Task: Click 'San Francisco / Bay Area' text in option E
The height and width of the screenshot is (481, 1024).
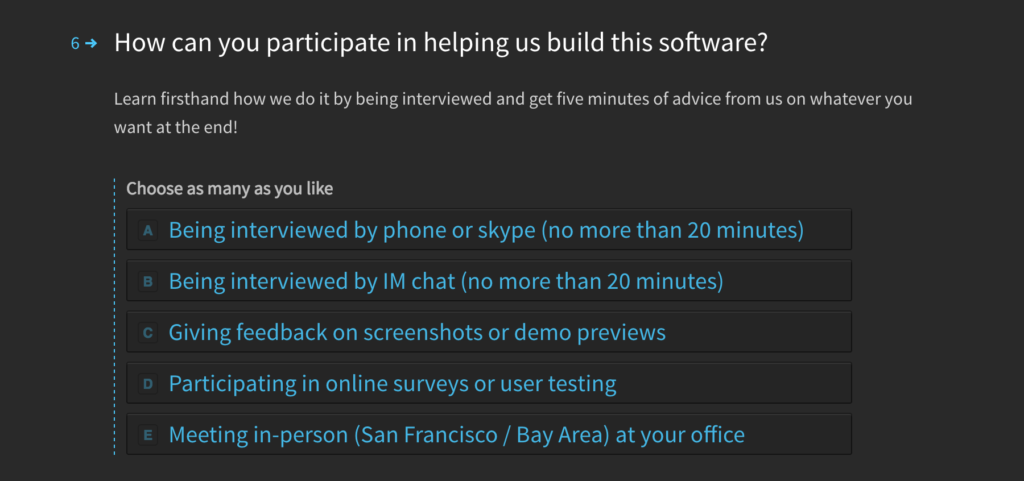Action: (481, 435)
